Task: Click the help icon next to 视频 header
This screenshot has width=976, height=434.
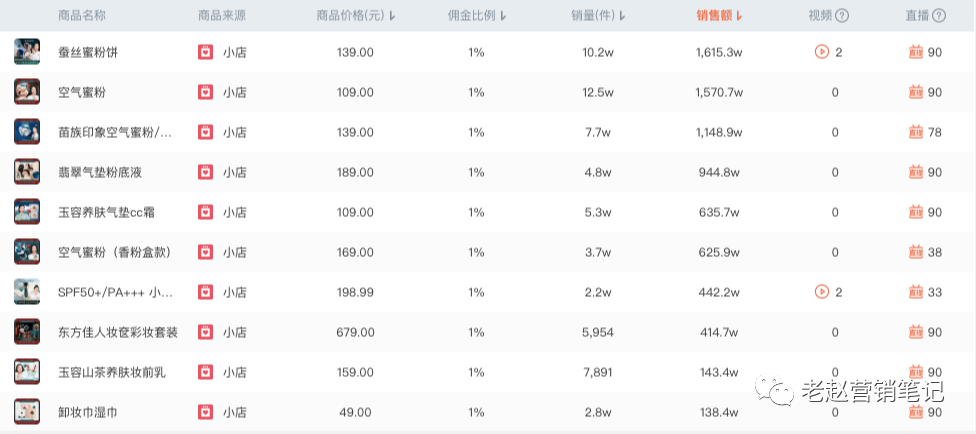Action: pyautogui.click(x=842, y=15)
